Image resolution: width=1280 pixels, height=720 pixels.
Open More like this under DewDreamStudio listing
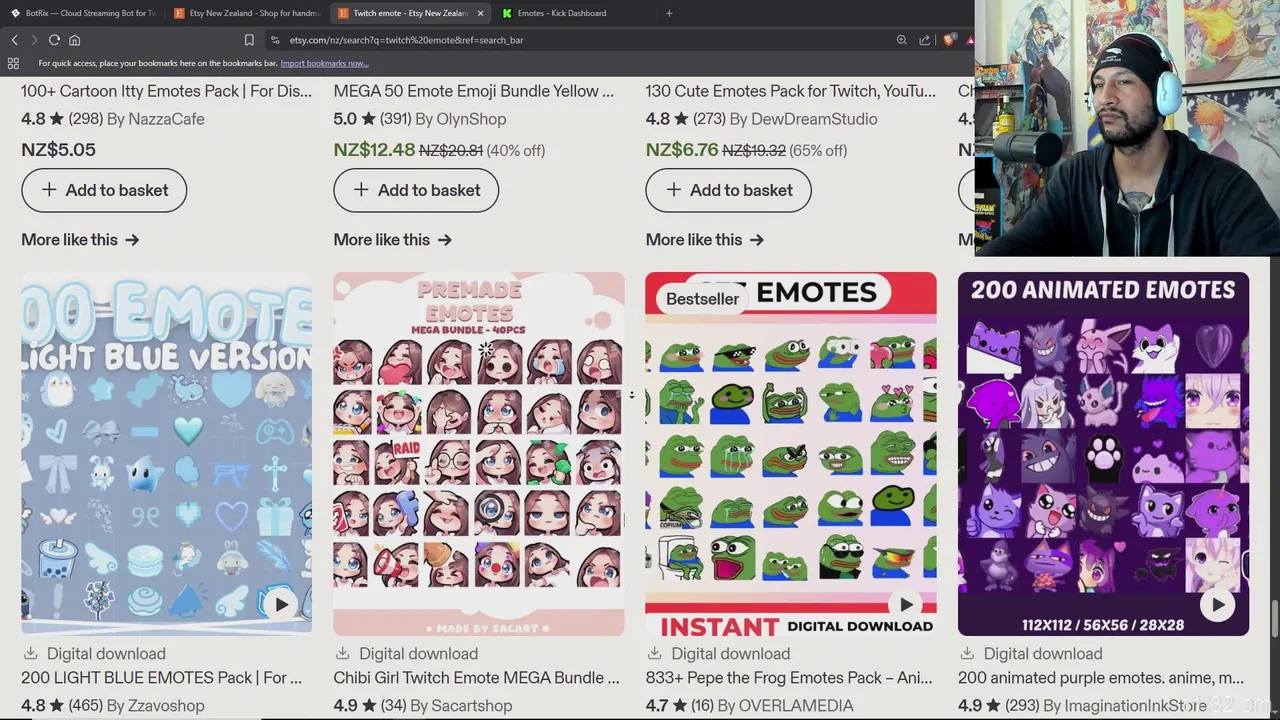point(704,240)
